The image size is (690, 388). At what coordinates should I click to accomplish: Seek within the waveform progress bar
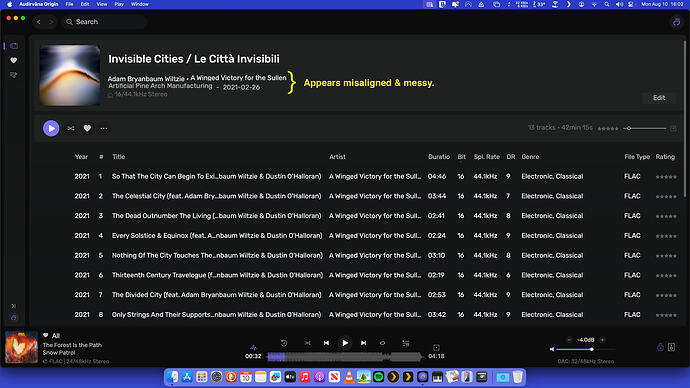345,357
